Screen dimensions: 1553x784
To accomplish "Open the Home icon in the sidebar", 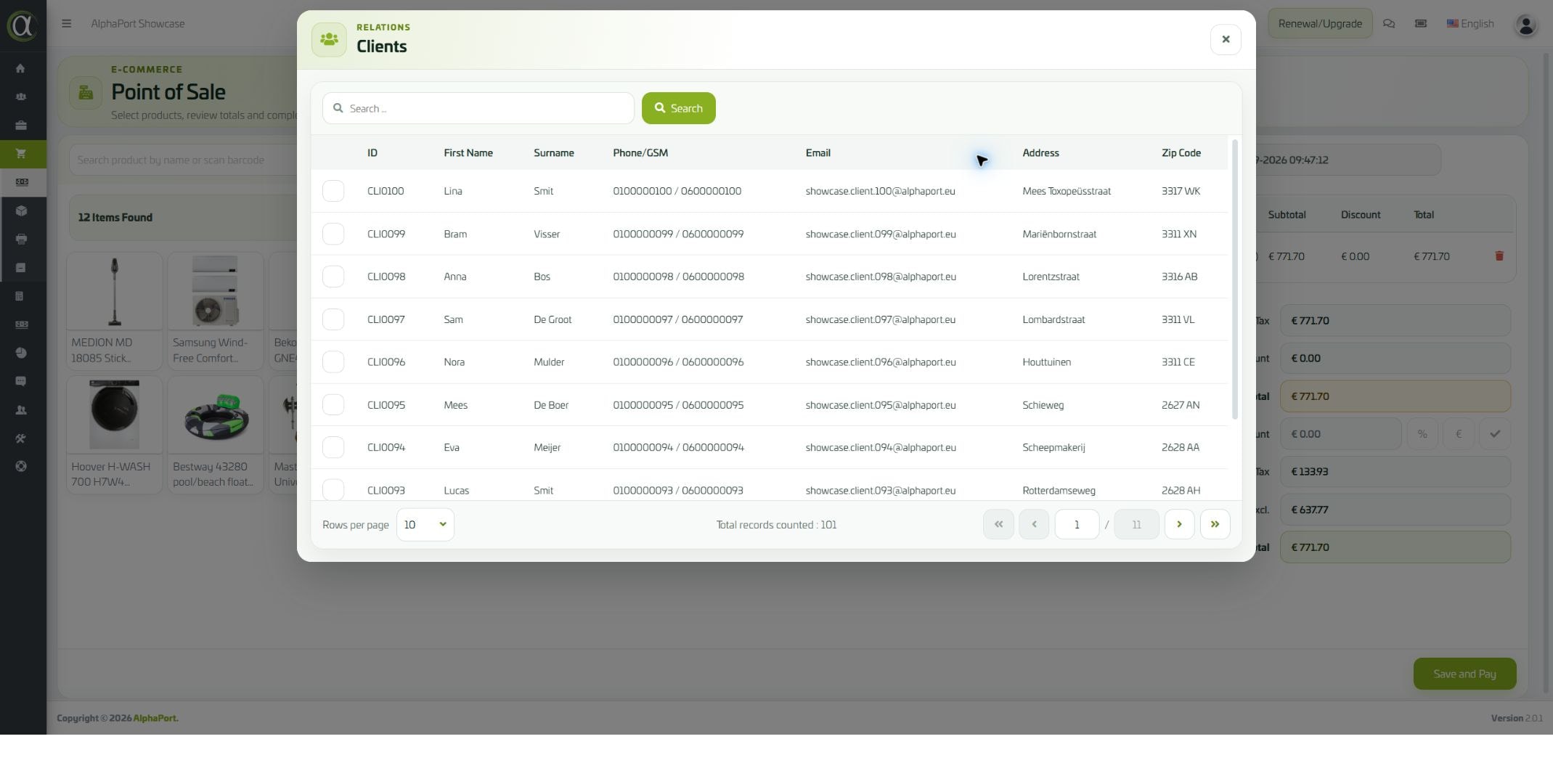I will pyautogui.click(x=20, y=68).
